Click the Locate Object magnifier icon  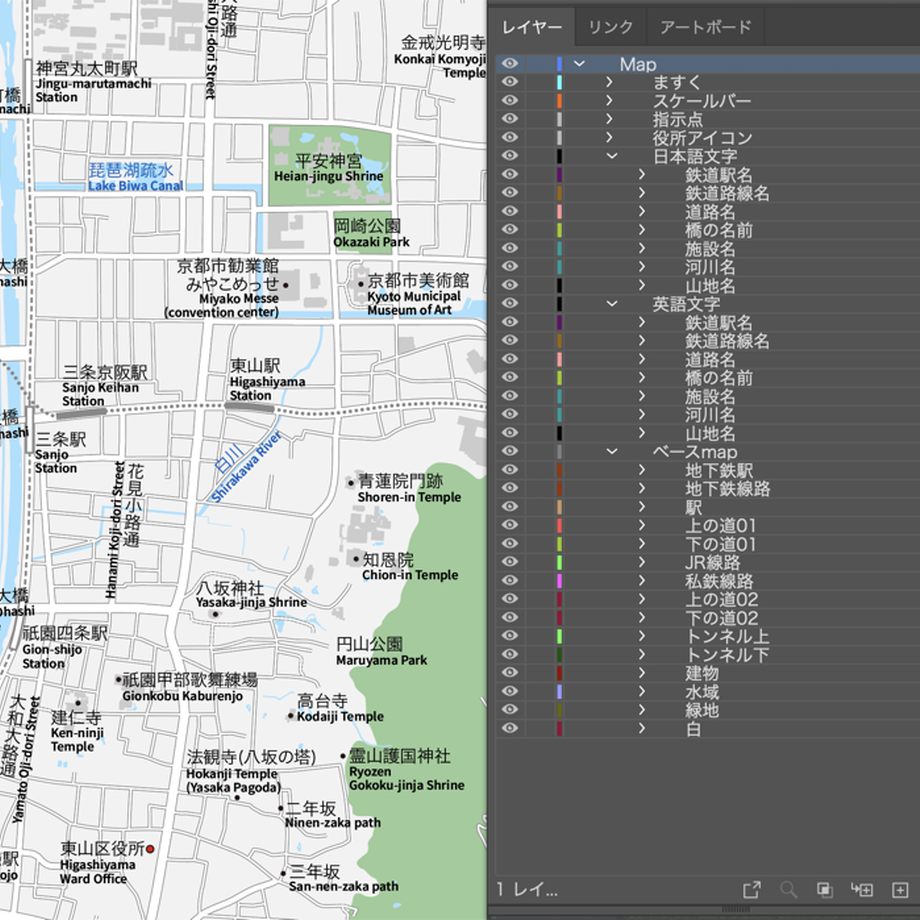788,889
